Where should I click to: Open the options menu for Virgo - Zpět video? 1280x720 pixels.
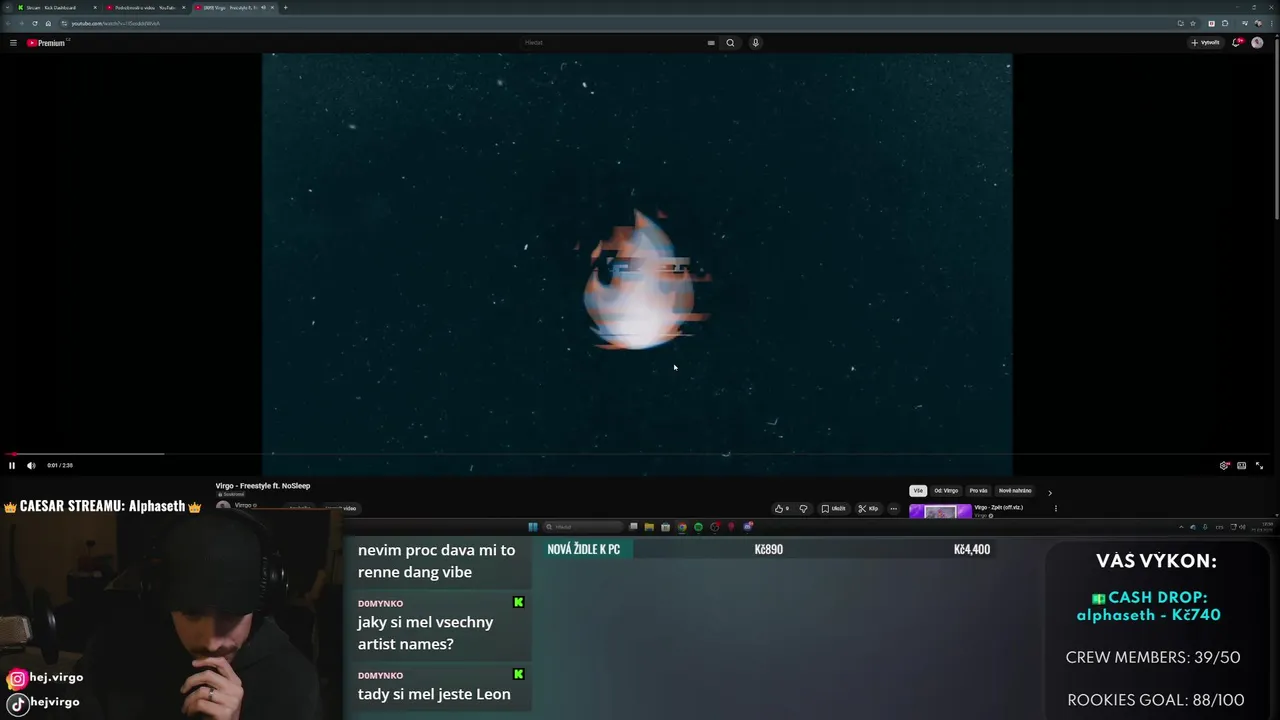(x=1055, y=508)
